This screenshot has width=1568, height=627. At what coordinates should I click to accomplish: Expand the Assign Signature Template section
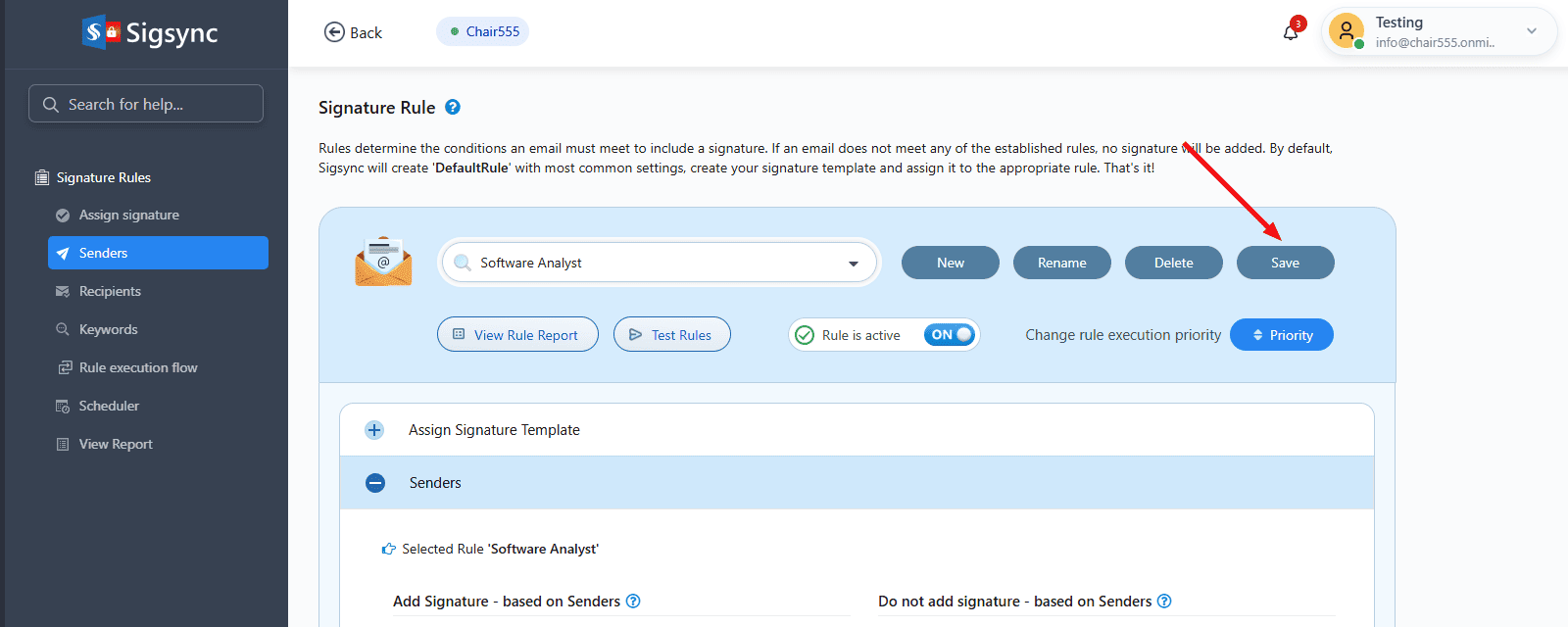click(x=374, y=430)
